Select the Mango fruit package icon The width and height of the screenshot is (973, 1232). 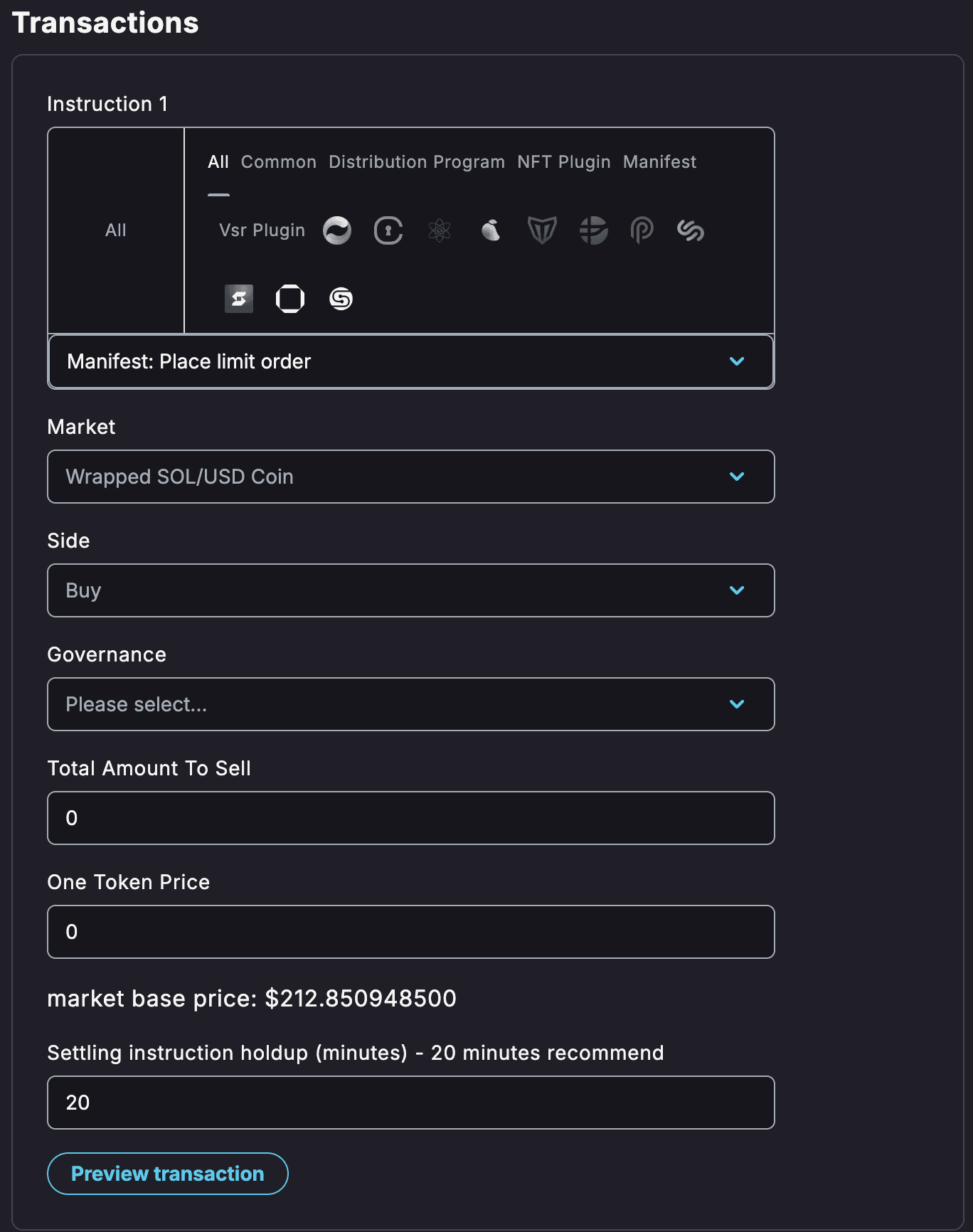coord(491,230)
